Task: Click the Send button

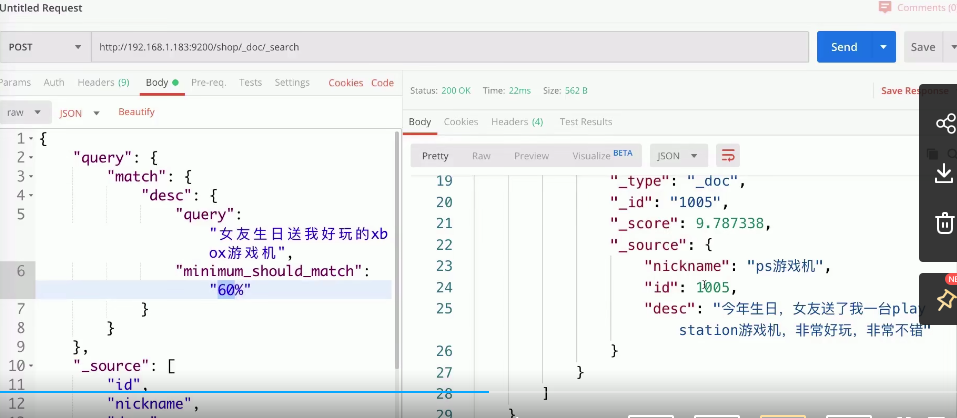Action: click(844, 47)
